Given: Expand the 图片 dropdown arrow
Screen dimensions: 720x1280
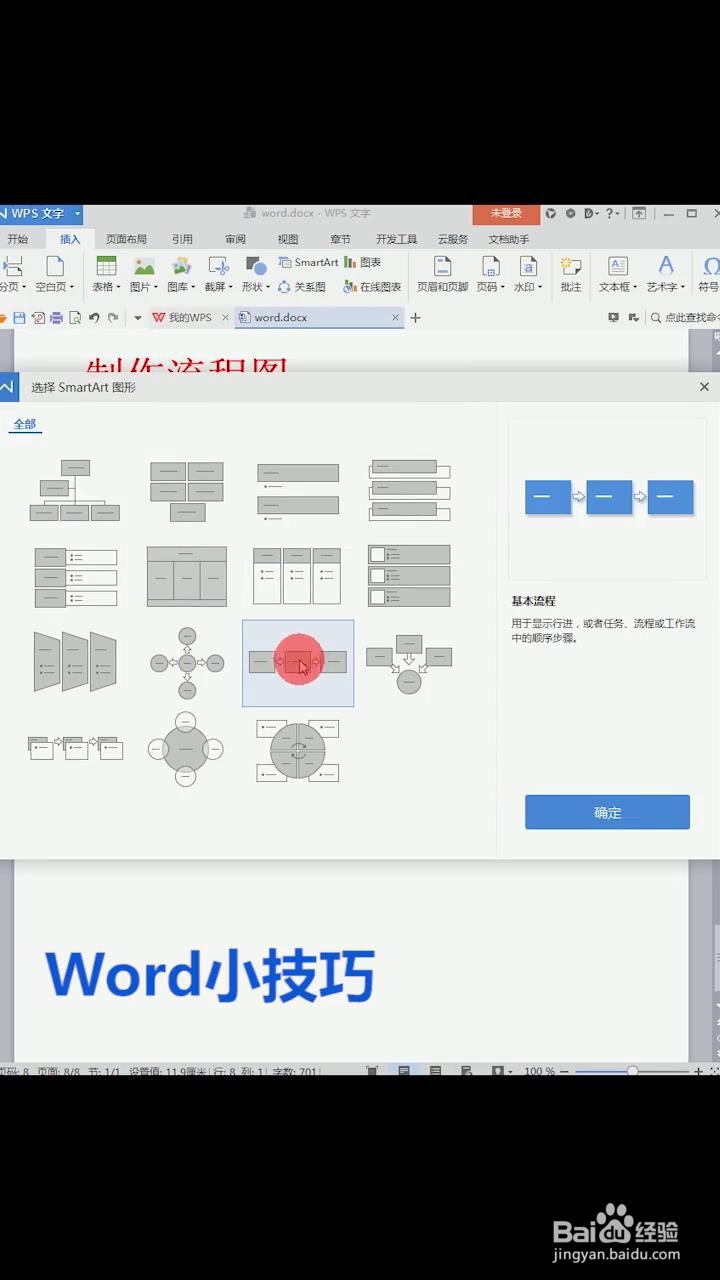Looking at the screenshot, I should pyautogui.click(x=156, y=288).
